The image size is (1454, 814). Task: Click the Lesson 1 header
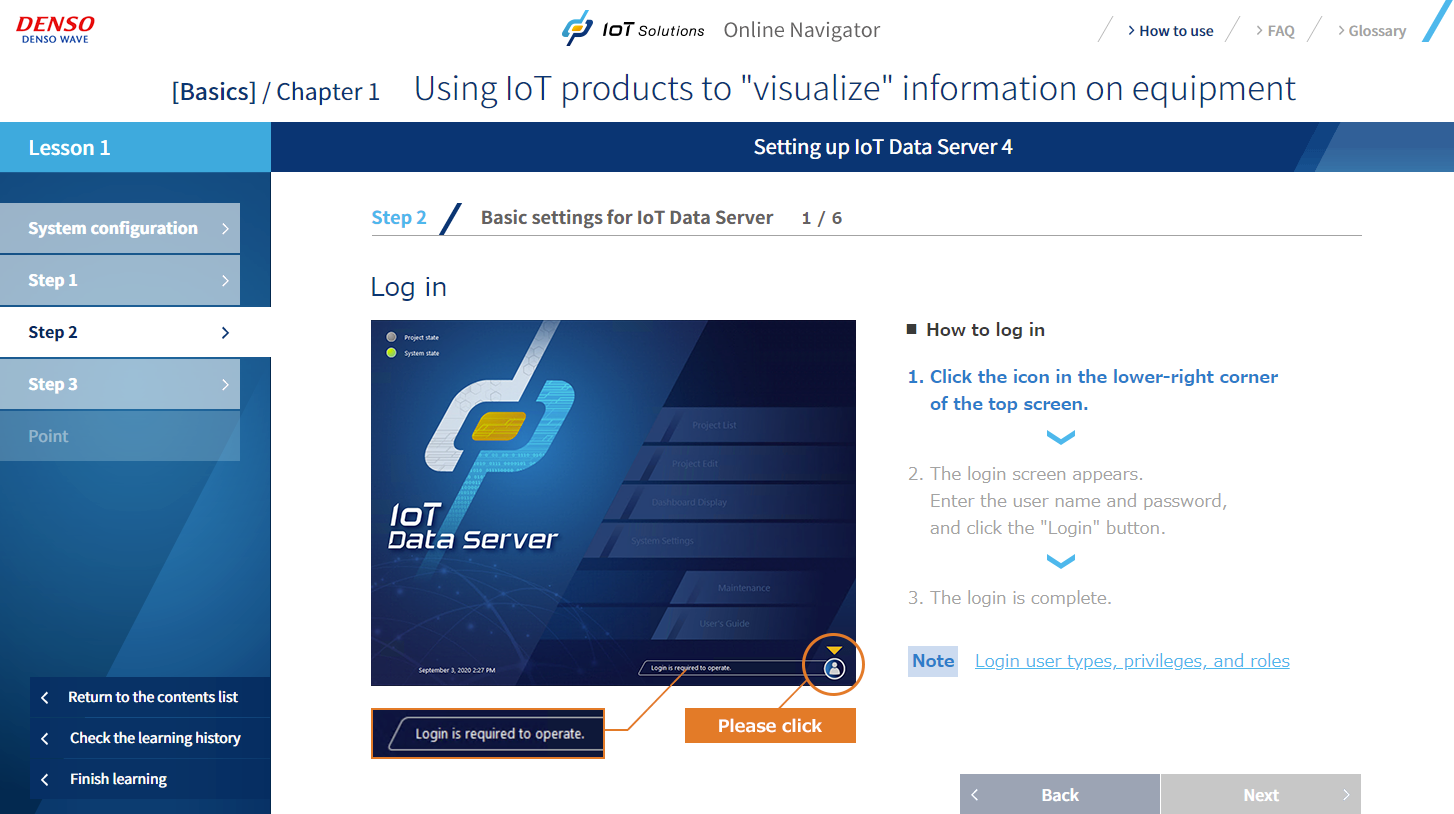tap(135, 148)
